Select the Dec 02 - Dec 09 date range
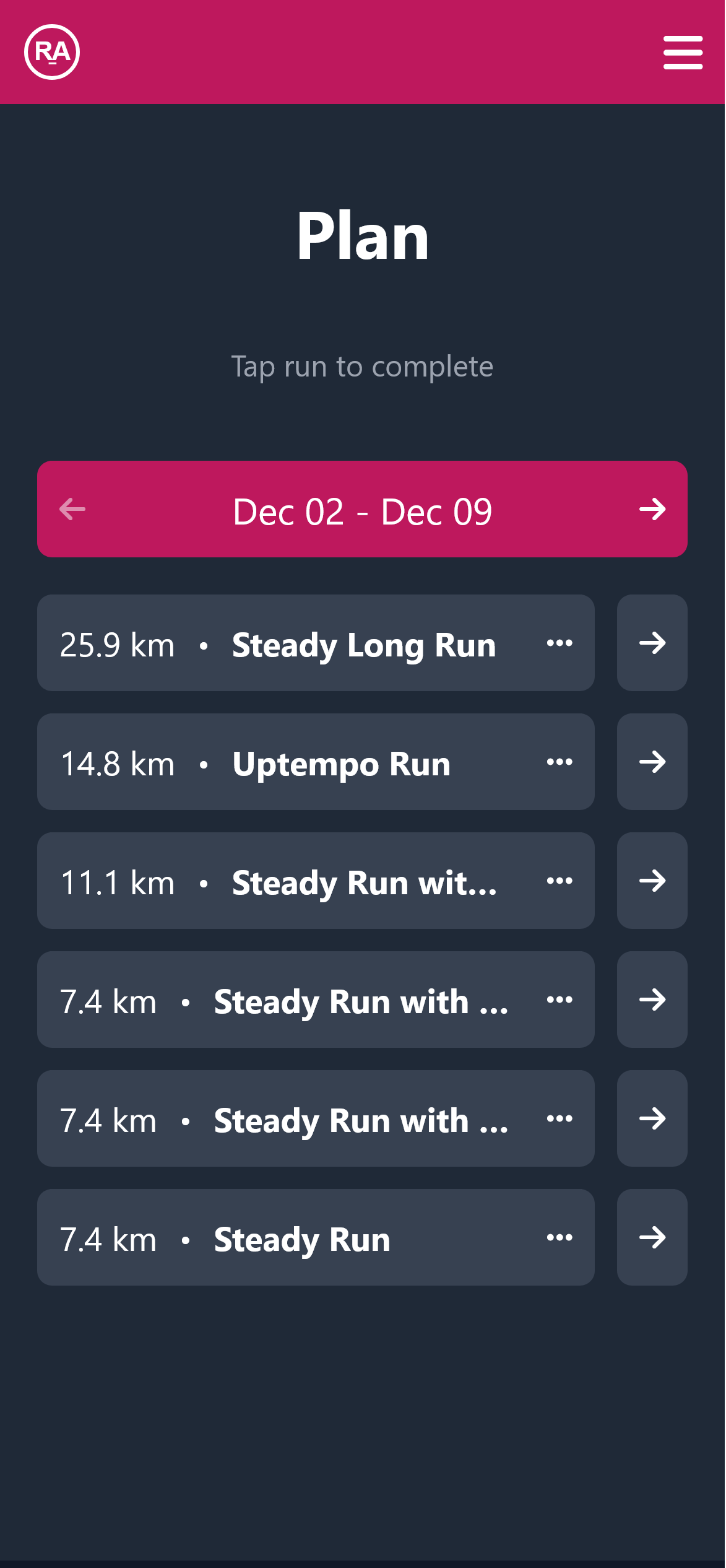Viewport: 726px width, 1568px height. coord(362,512)
